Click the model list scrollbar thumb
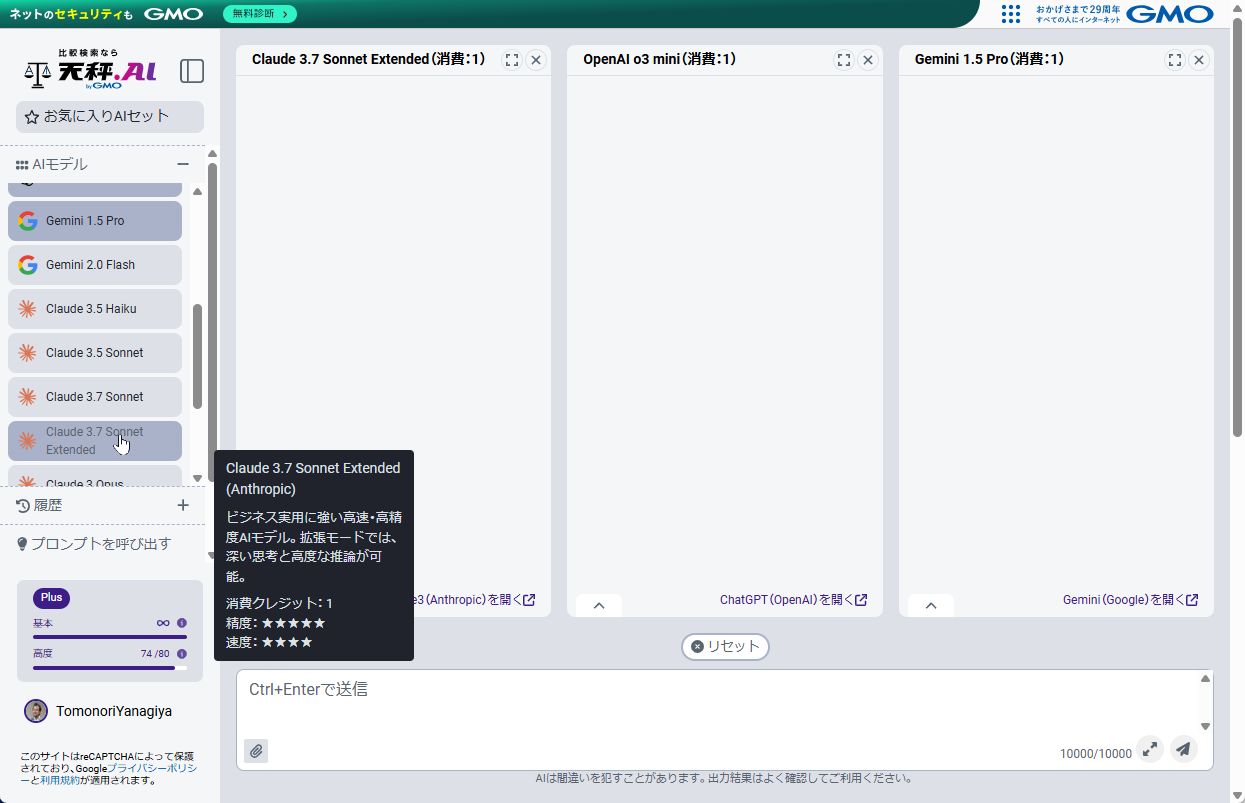 pyautogui.click(x=198, y=356)
